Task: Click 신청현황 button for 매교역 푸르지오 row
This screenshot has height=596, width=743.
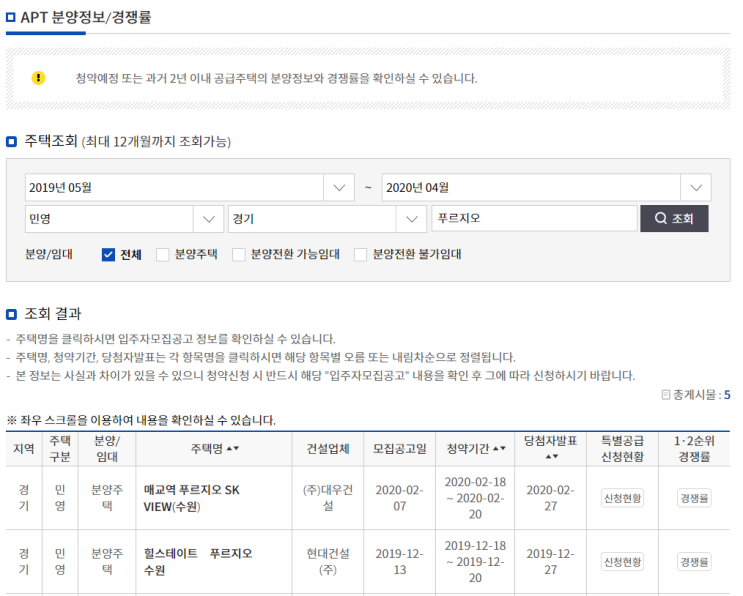Action: pyautogui.click(x=622, y=498)
